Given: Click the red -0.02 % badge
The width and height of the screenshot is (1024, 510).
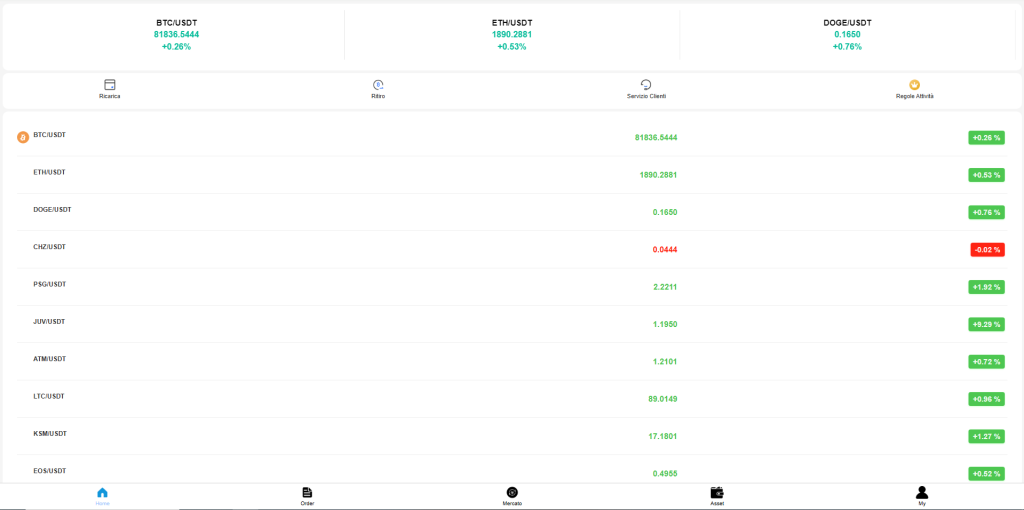Looking at the screenshot, I should point(987,249).
